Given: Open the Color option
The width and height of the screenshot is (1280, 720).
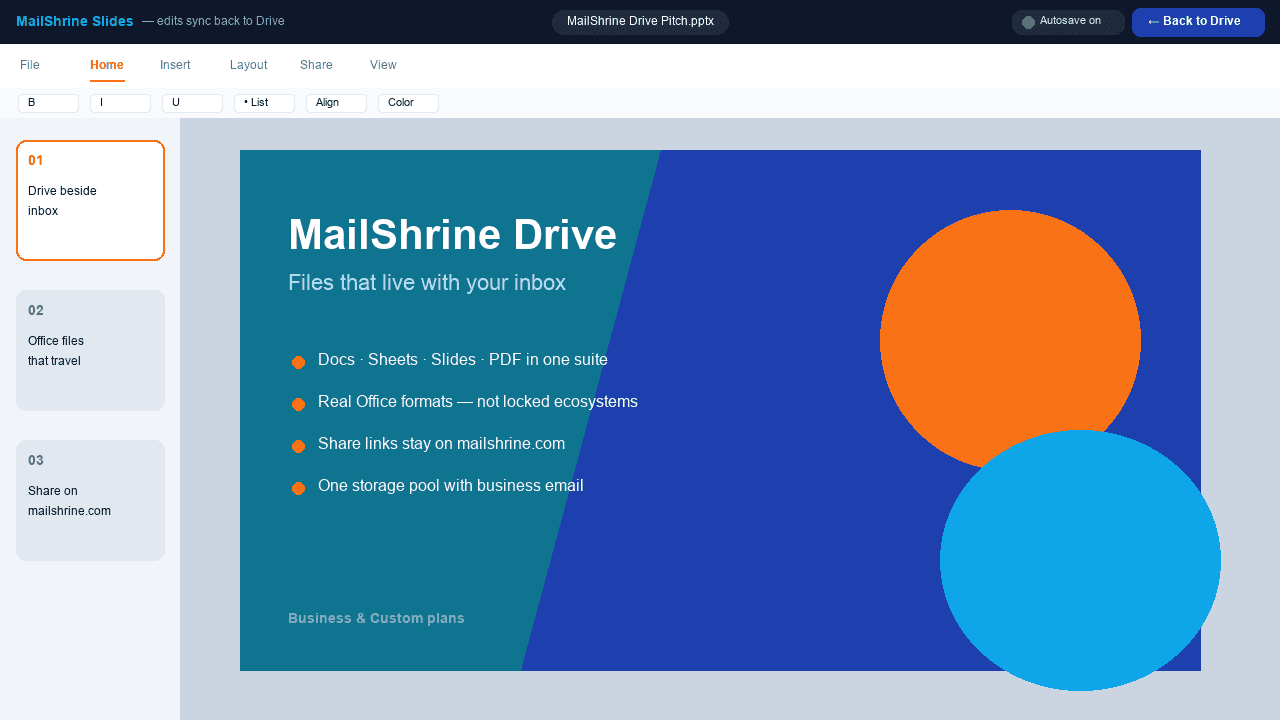Looking at the screenshot, I should pyautogui.click(x=408, y=103).
